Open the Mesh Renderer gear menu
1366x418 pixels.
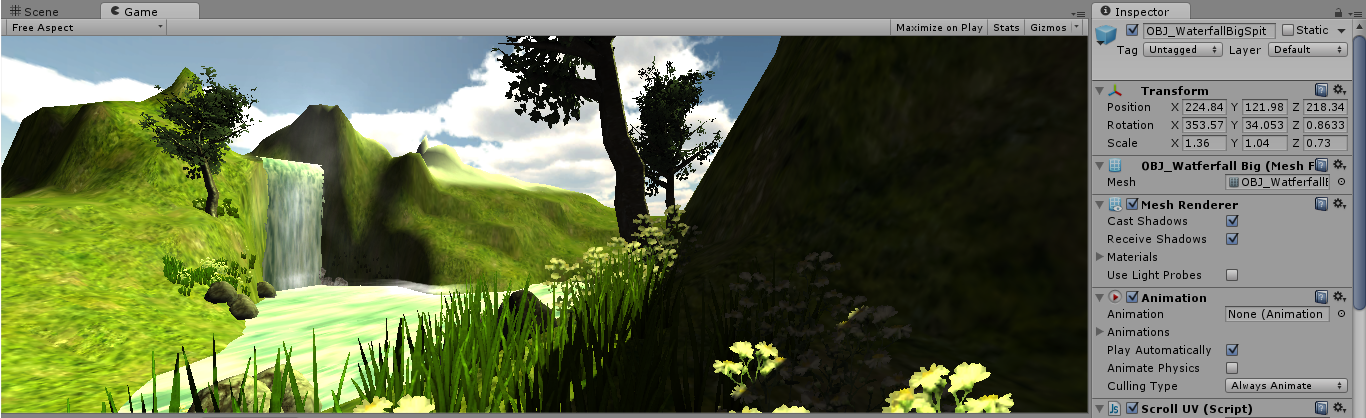pyautogui.click(x=1339, y=204)
